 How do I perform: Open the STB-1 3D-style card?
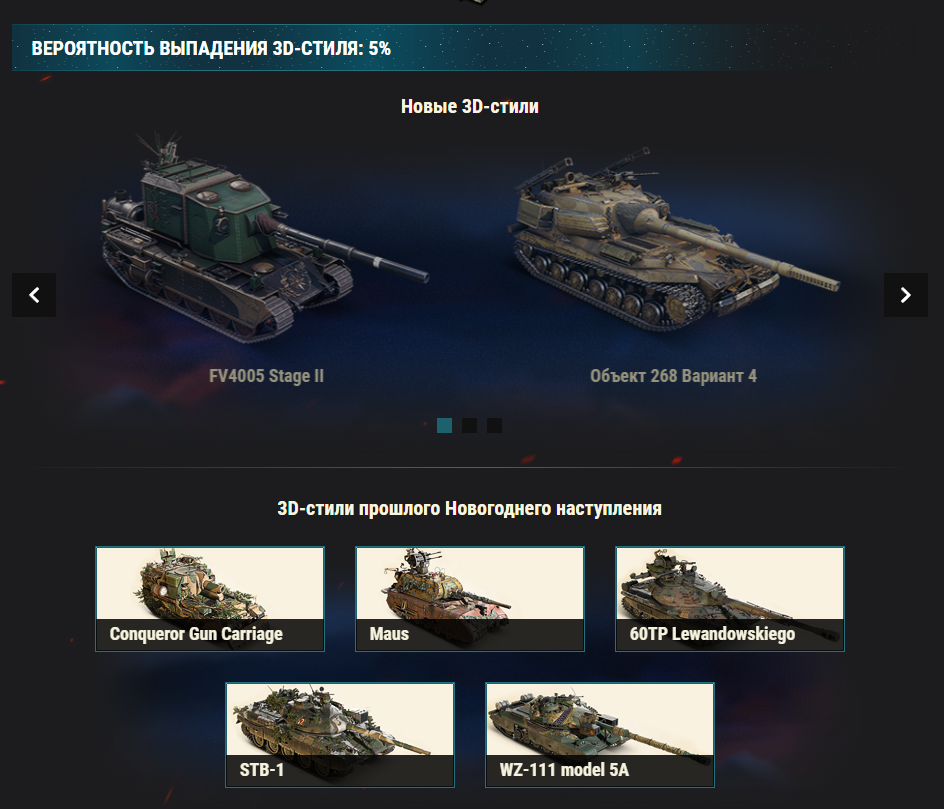click(x=340, y=735)
